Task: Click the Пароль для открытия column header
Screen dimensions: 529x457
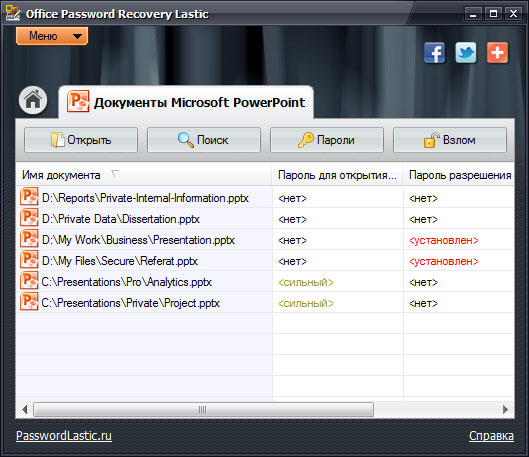Action: pyautogui.click(x=337, y=175)
